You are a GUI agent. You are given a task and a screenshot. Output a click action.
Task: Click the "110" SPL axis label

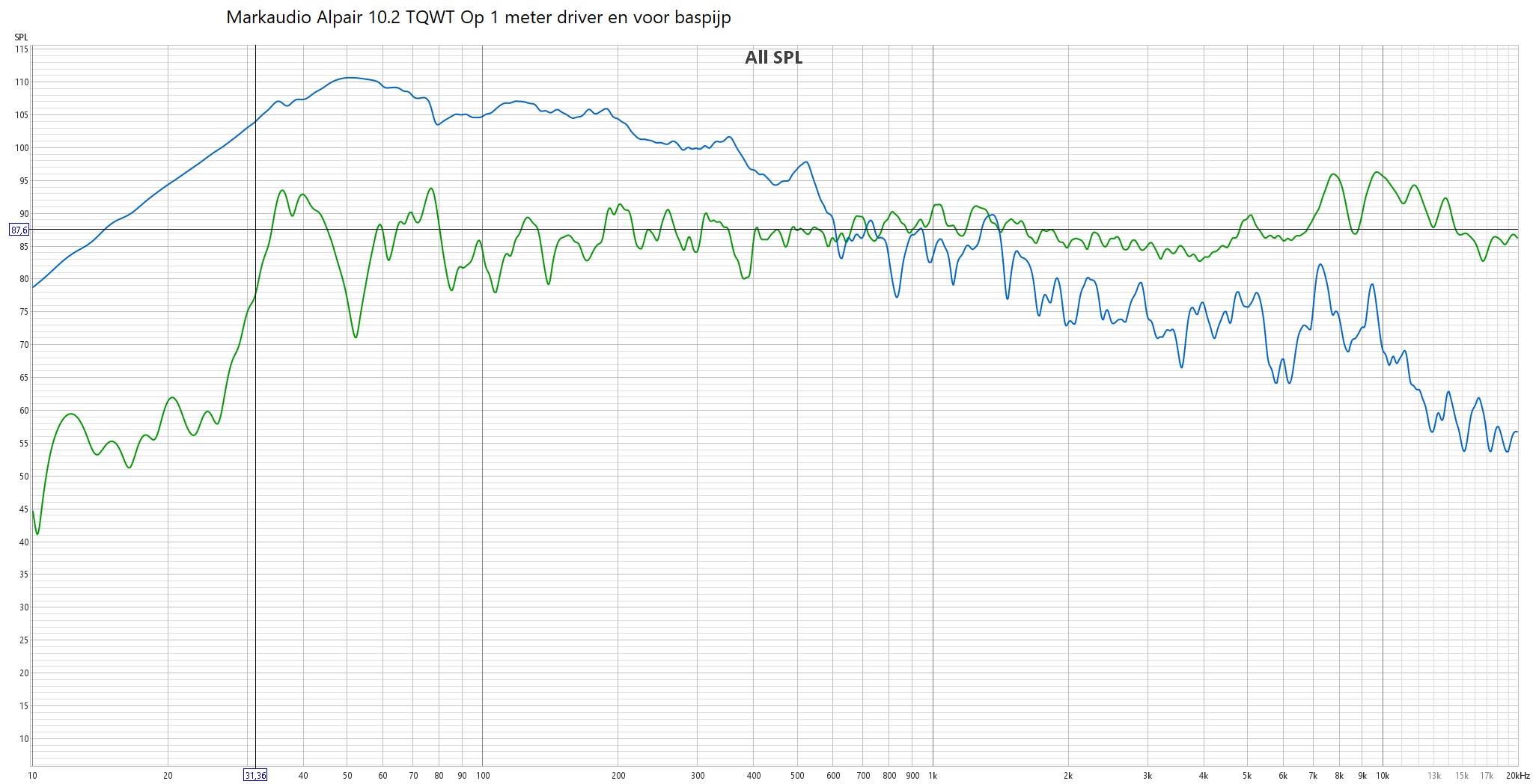22,82
